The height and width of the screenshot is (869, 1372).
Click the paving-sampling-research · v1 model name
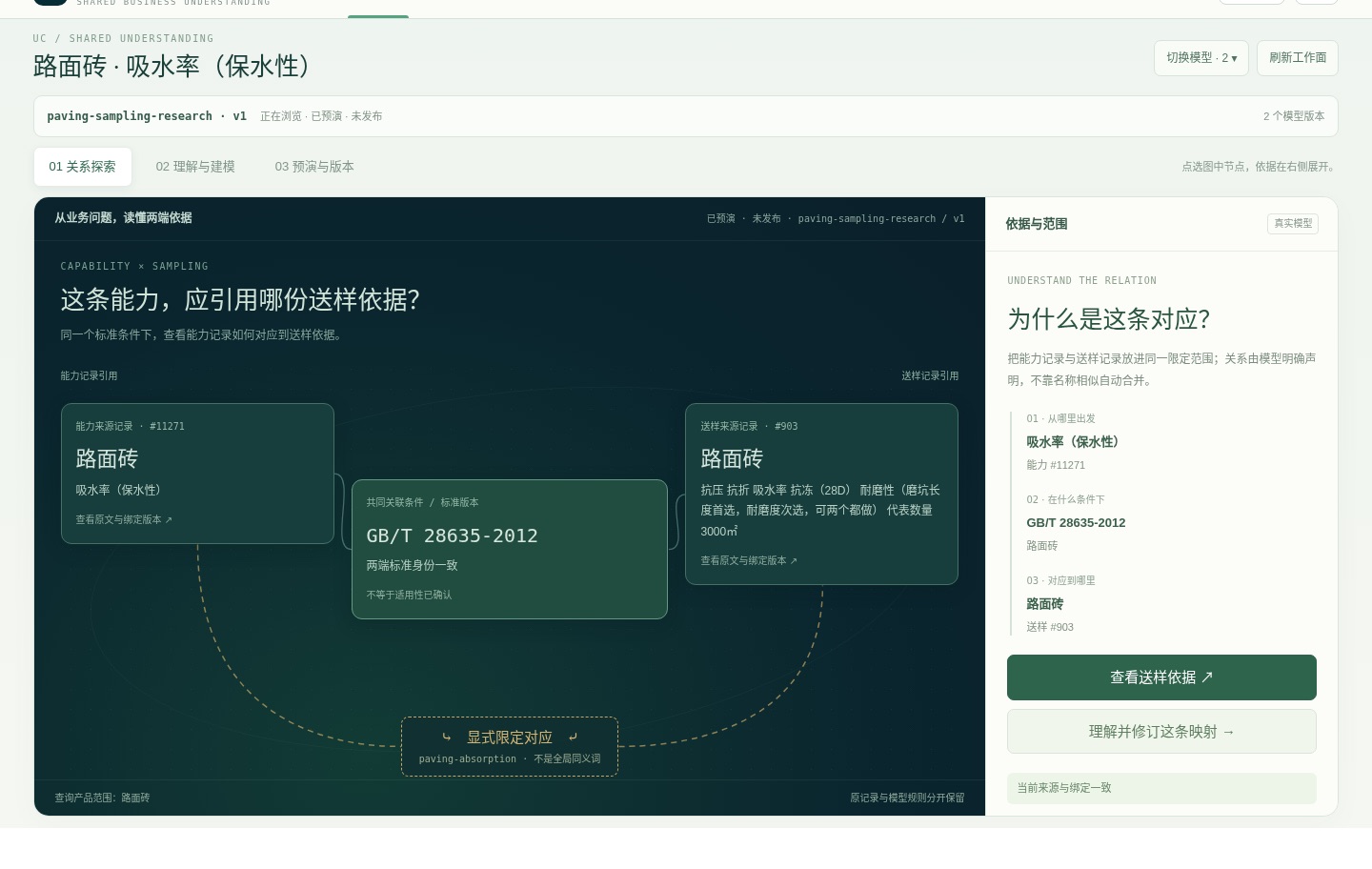point(147,116)
